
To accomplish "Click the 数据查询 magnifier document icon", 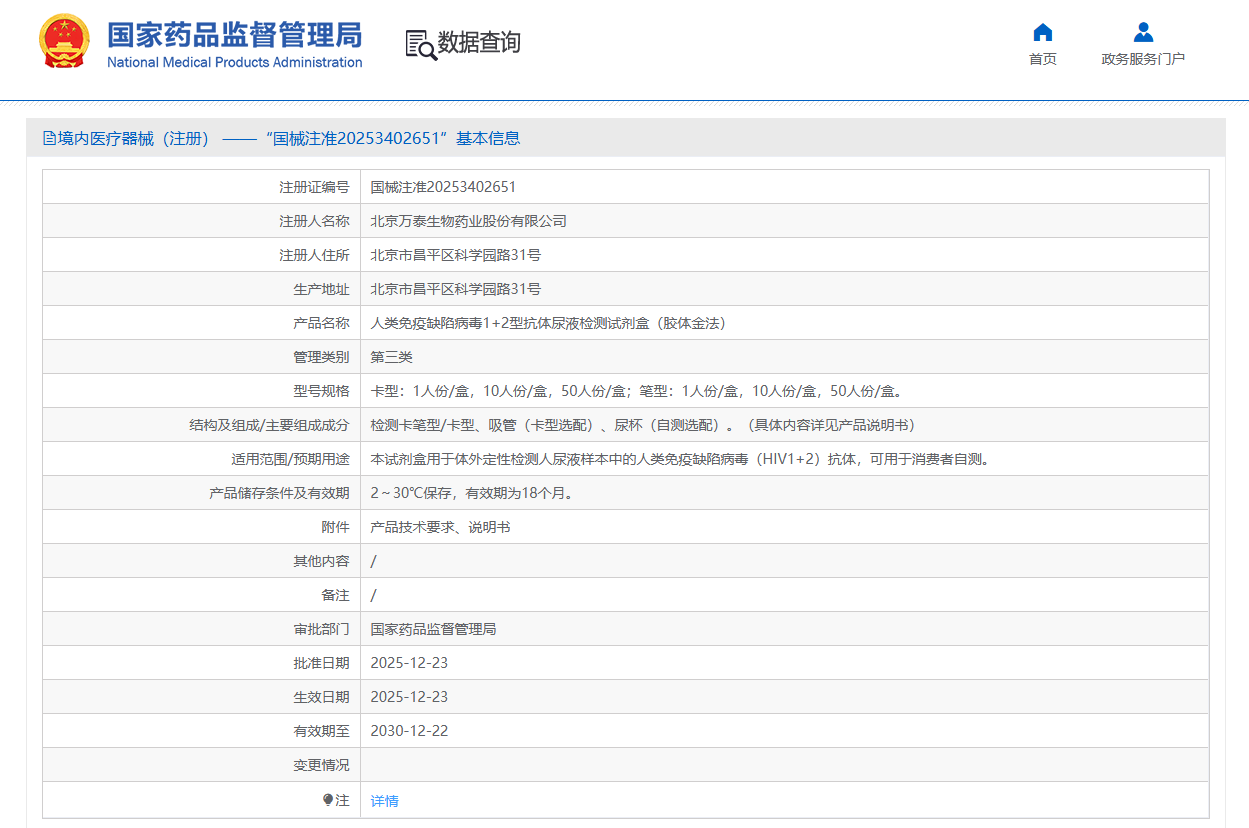I will pos(420,44).
